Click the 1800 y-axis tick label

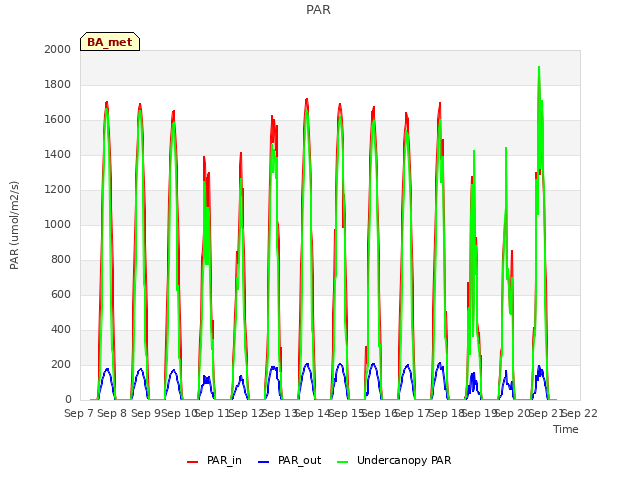(58, 84)
